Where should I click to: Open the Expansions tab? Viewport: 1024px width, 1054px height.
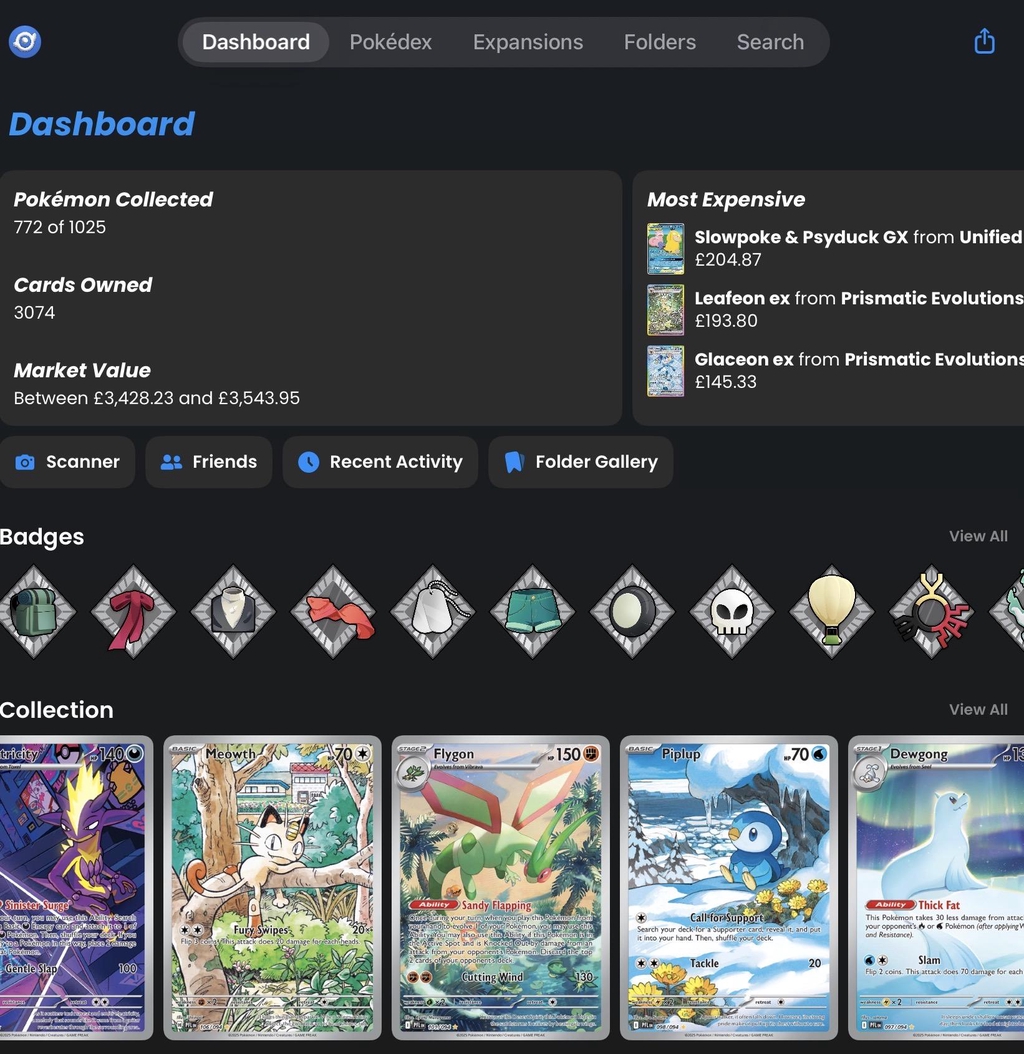pyautogui.click(x=528, y=42)
